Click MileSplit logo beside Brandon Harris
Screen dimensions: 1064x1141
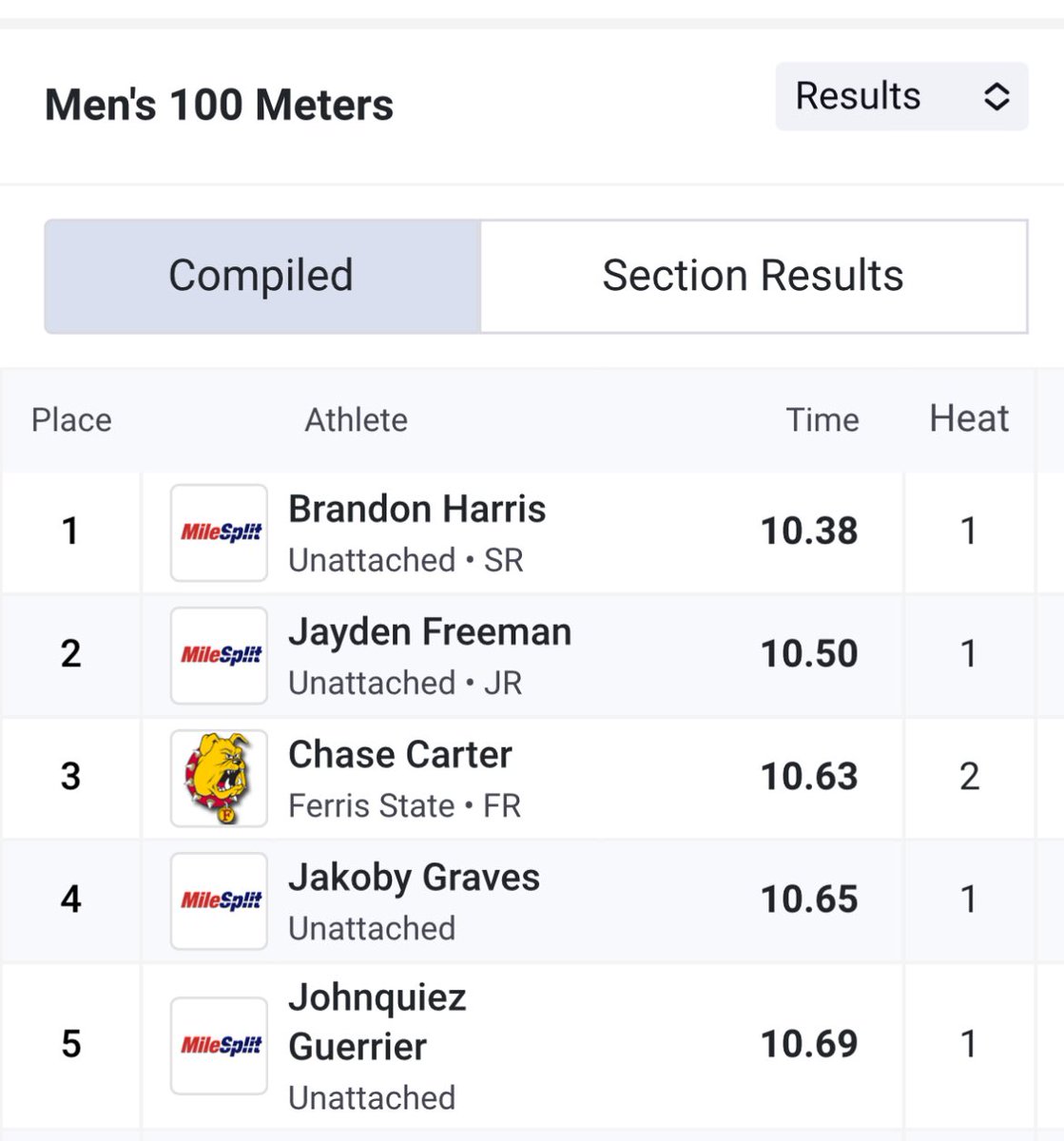point(219,532)
